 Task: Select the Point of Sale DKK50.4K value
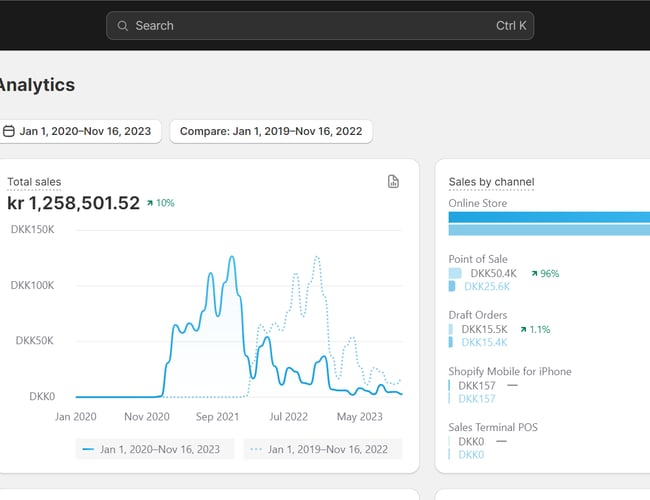[493, 273]
